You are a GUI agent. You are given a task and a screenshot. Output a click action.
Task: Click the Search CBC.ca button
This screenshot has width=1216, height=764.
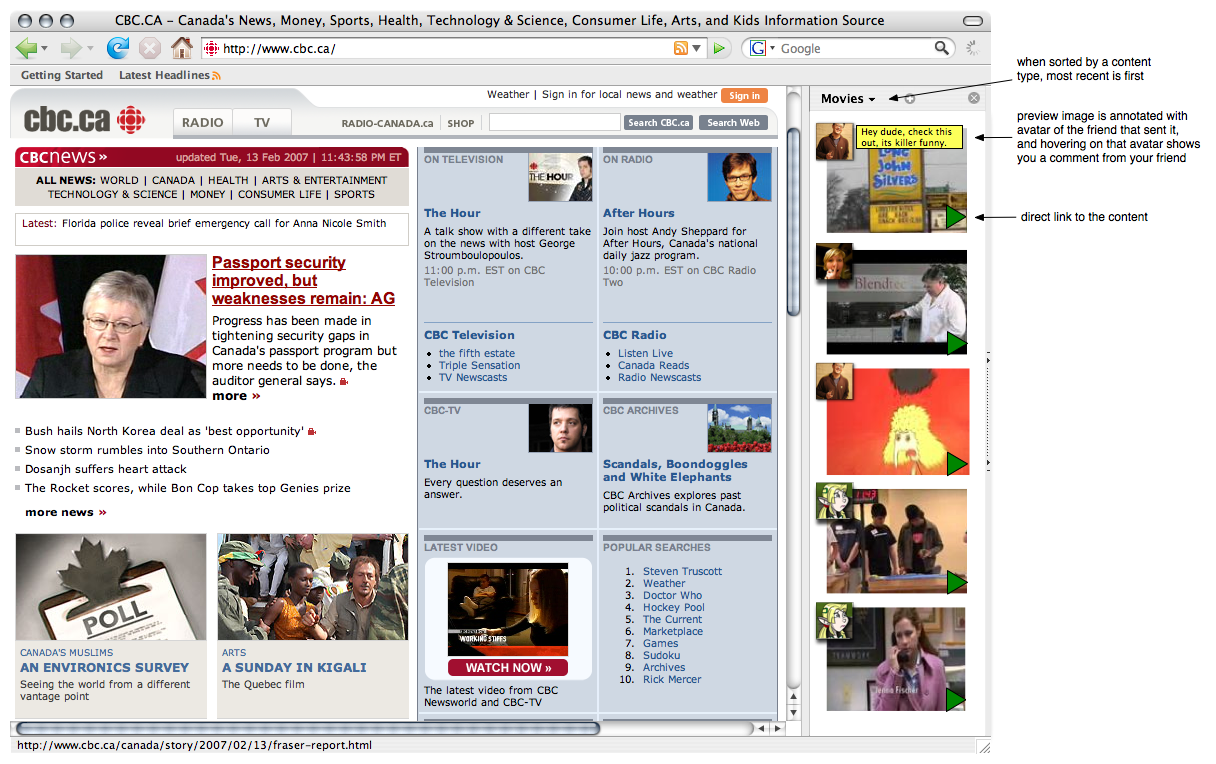(658, 122)
